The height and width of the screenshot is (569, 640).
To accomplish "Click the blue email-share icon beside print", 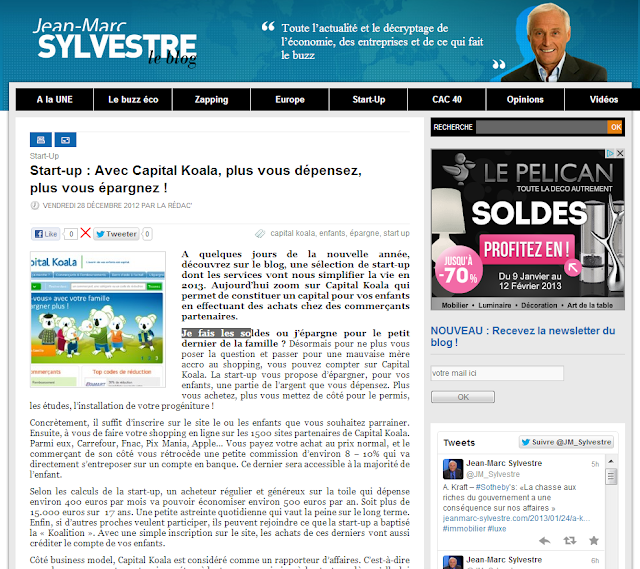I will click(x=65, y=140).
